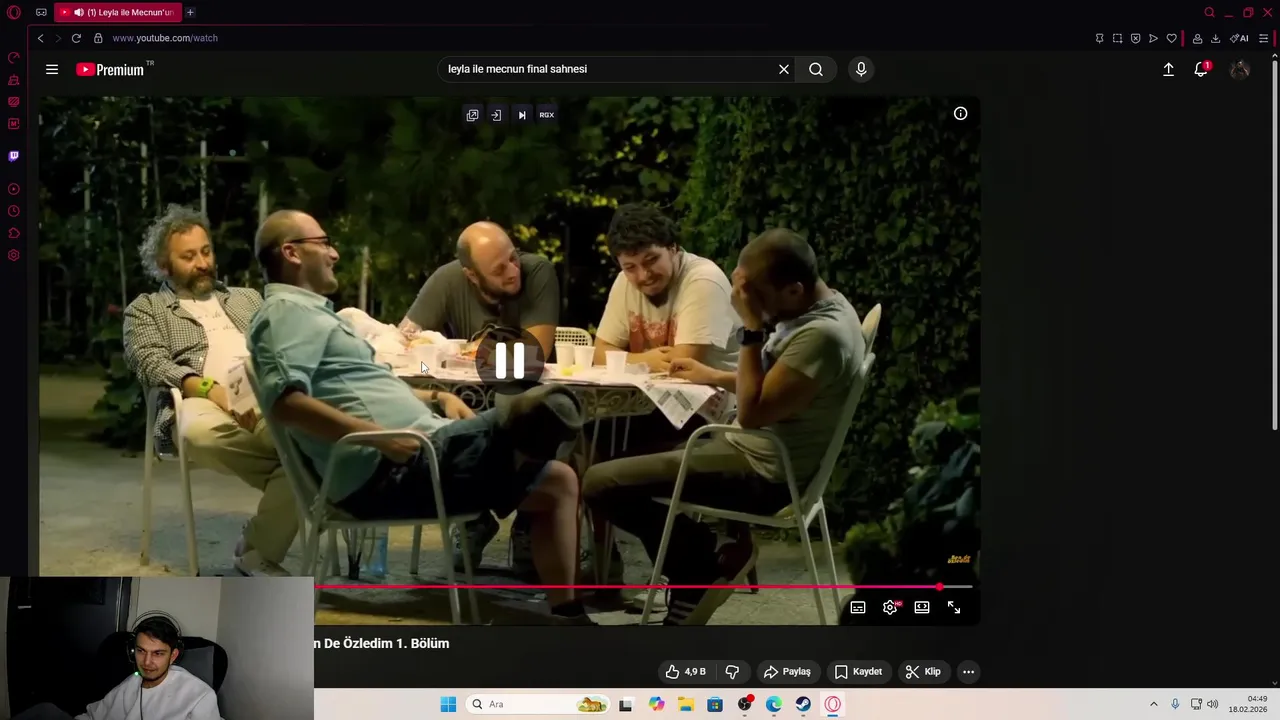The height and width of the screenshot is (720, 1280).
Task: Click the progress bar scrubber dot
Action: tap(939, 587)
